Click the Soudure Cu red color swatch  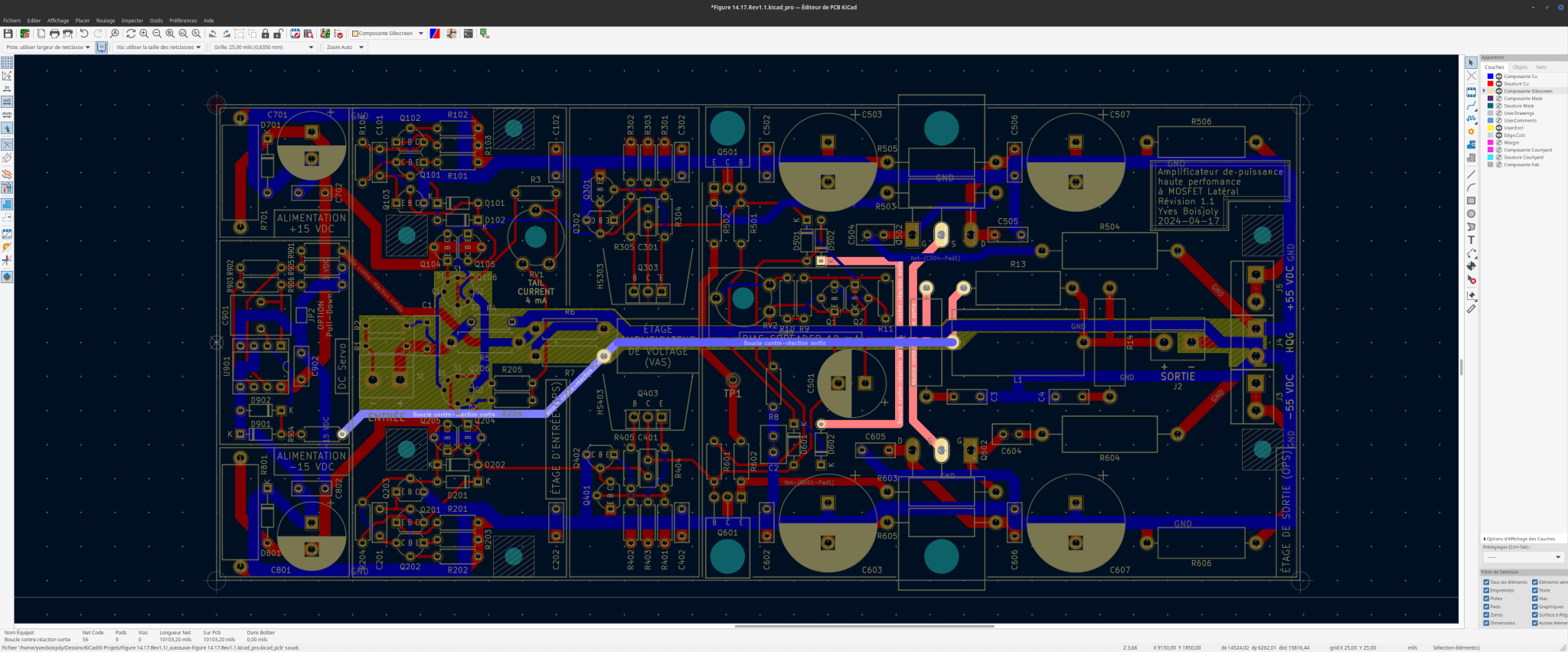1491,83
